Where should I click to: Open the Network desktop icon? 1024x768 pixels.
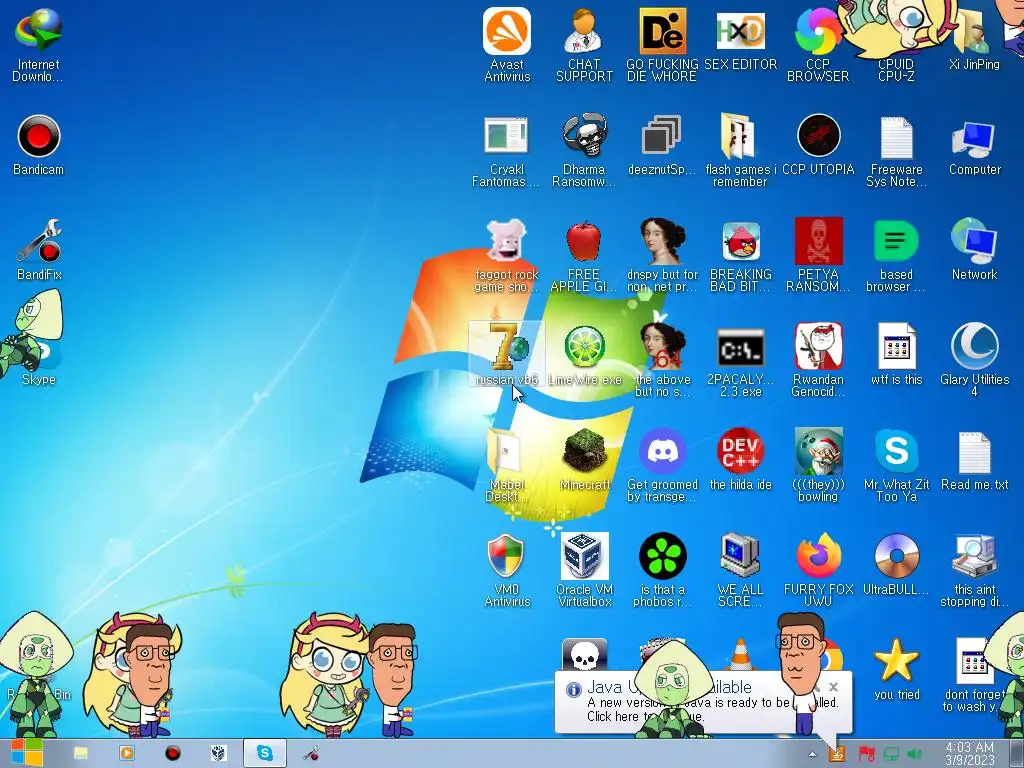974,249
